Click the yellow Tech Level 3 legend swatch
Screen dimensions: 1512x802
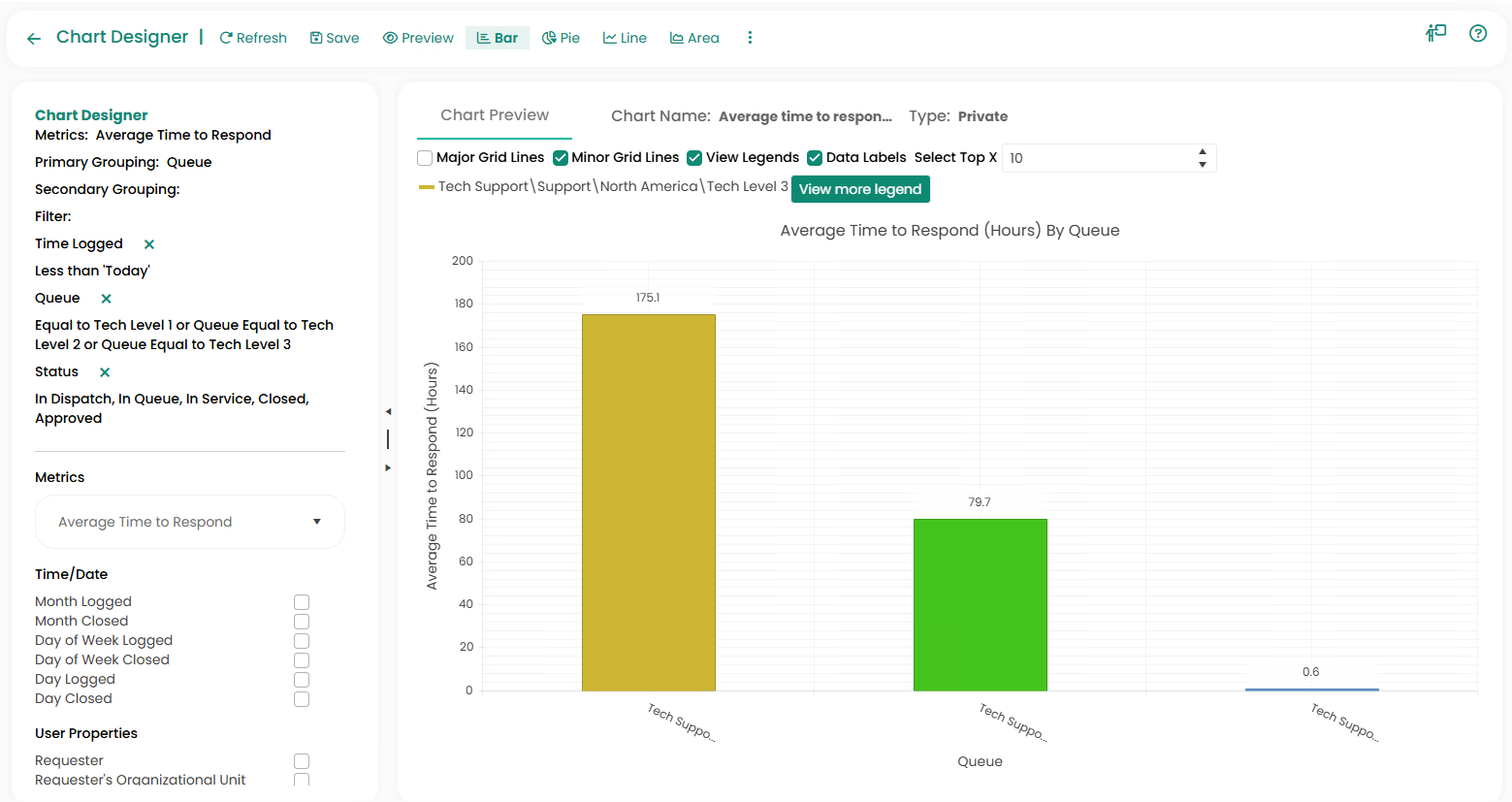point(426,187)
